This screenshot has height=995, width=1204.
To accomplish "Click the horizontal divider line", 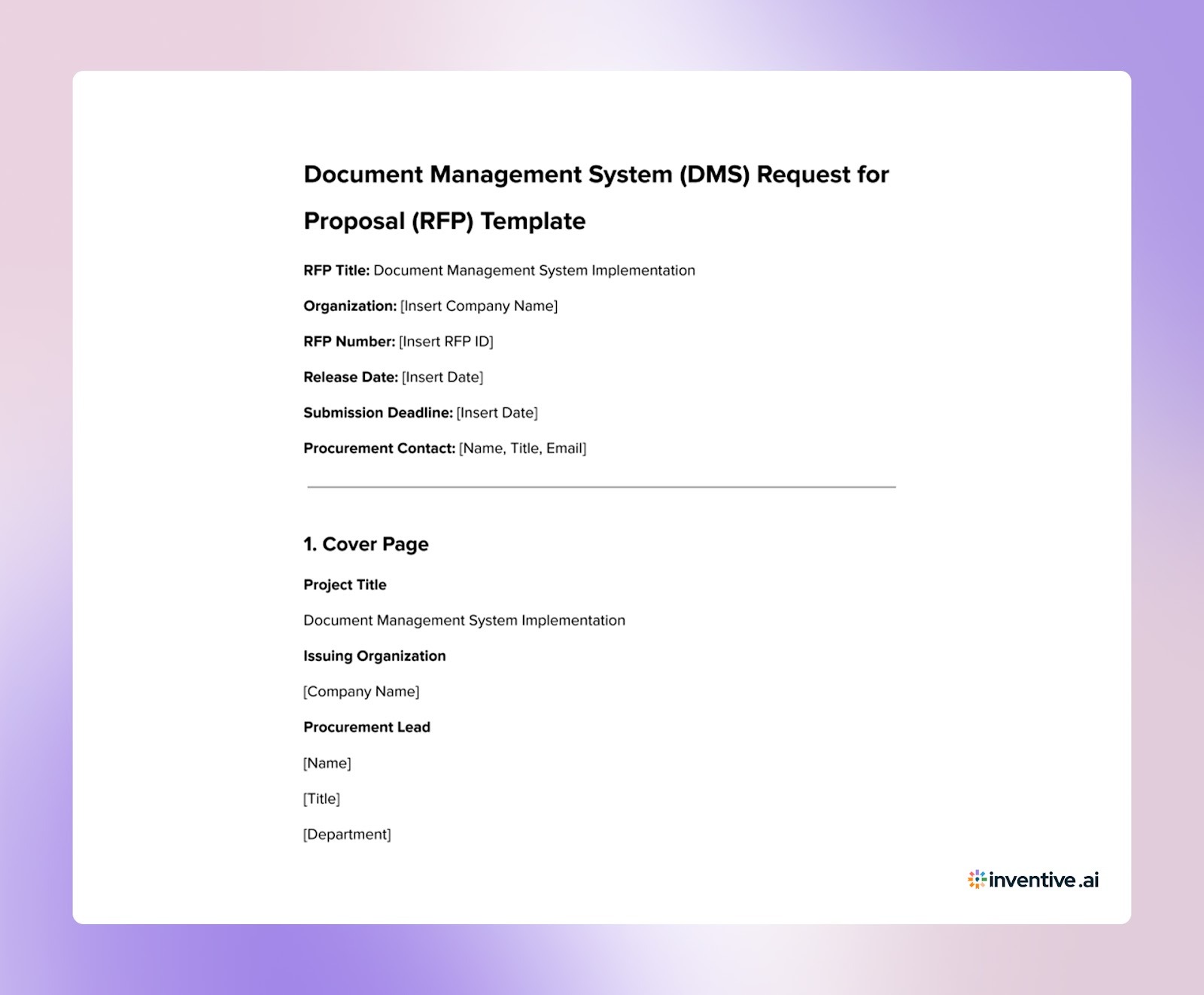I will pos(600,487).
